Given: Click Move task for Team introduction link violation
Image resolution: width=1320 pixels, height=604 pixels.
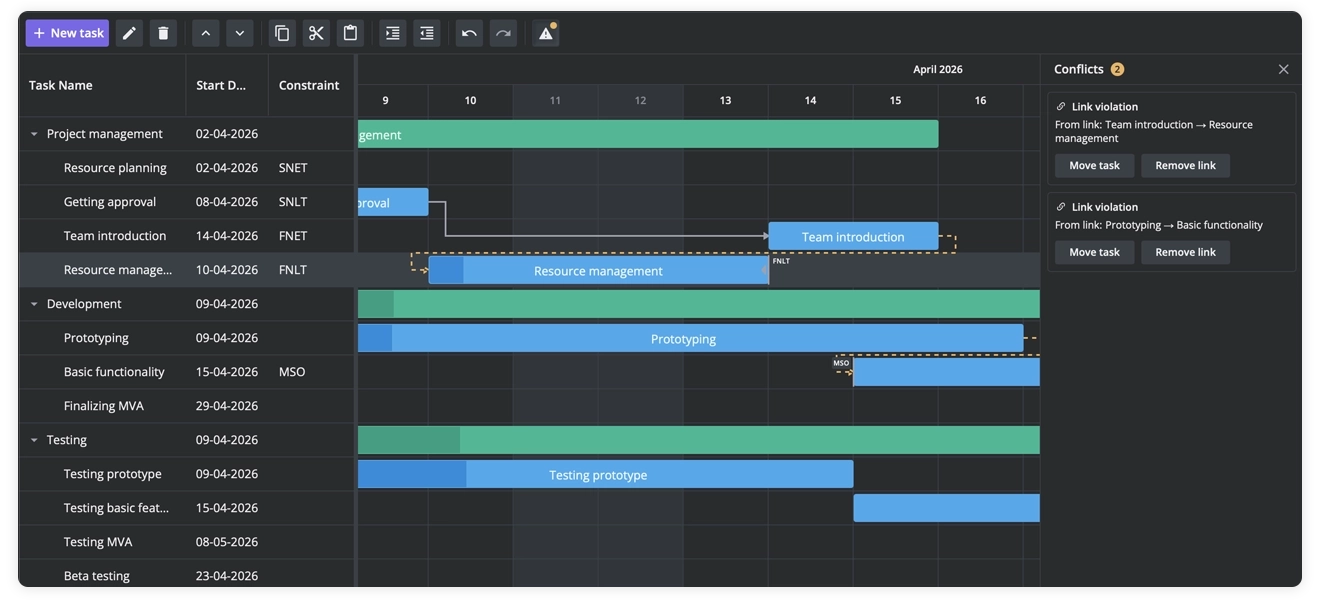Looking at the screenshot, I should coord(1094,166).
